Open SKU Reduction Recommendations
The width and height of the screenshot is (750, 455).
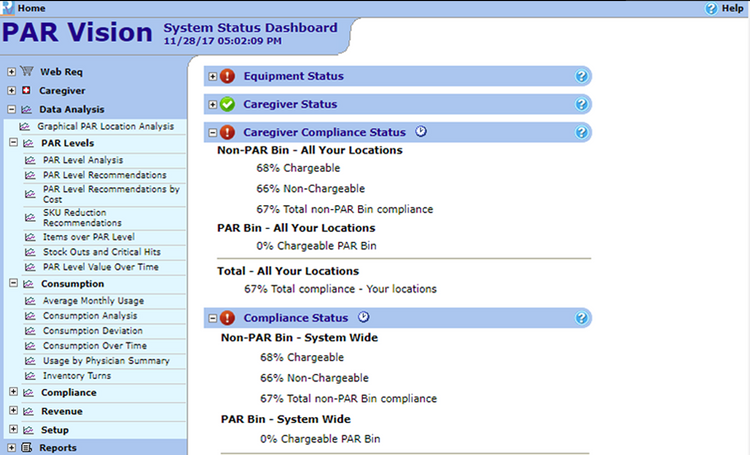tap(82, 218)
